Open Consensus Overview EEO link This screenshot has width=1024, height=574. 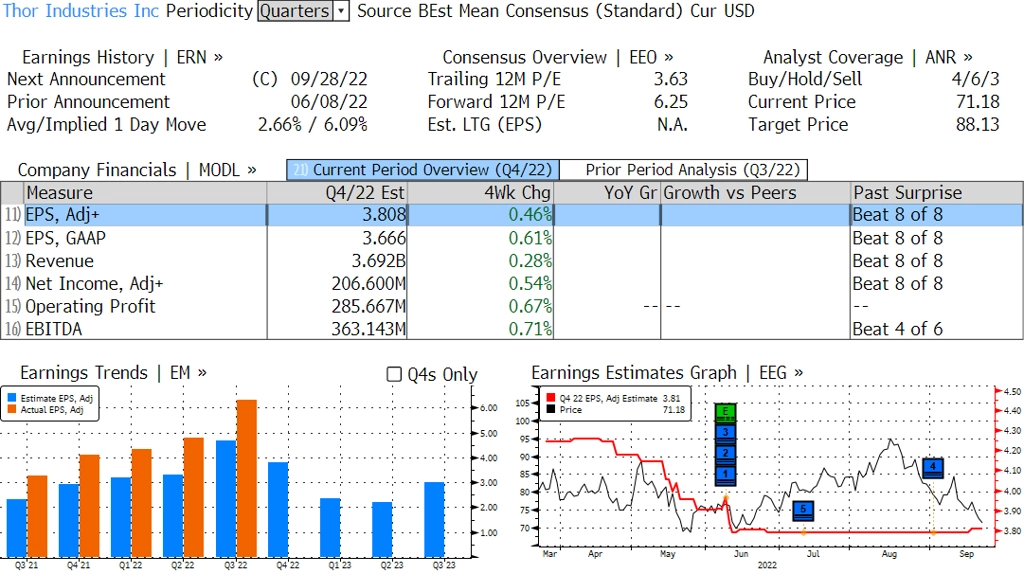558,57
